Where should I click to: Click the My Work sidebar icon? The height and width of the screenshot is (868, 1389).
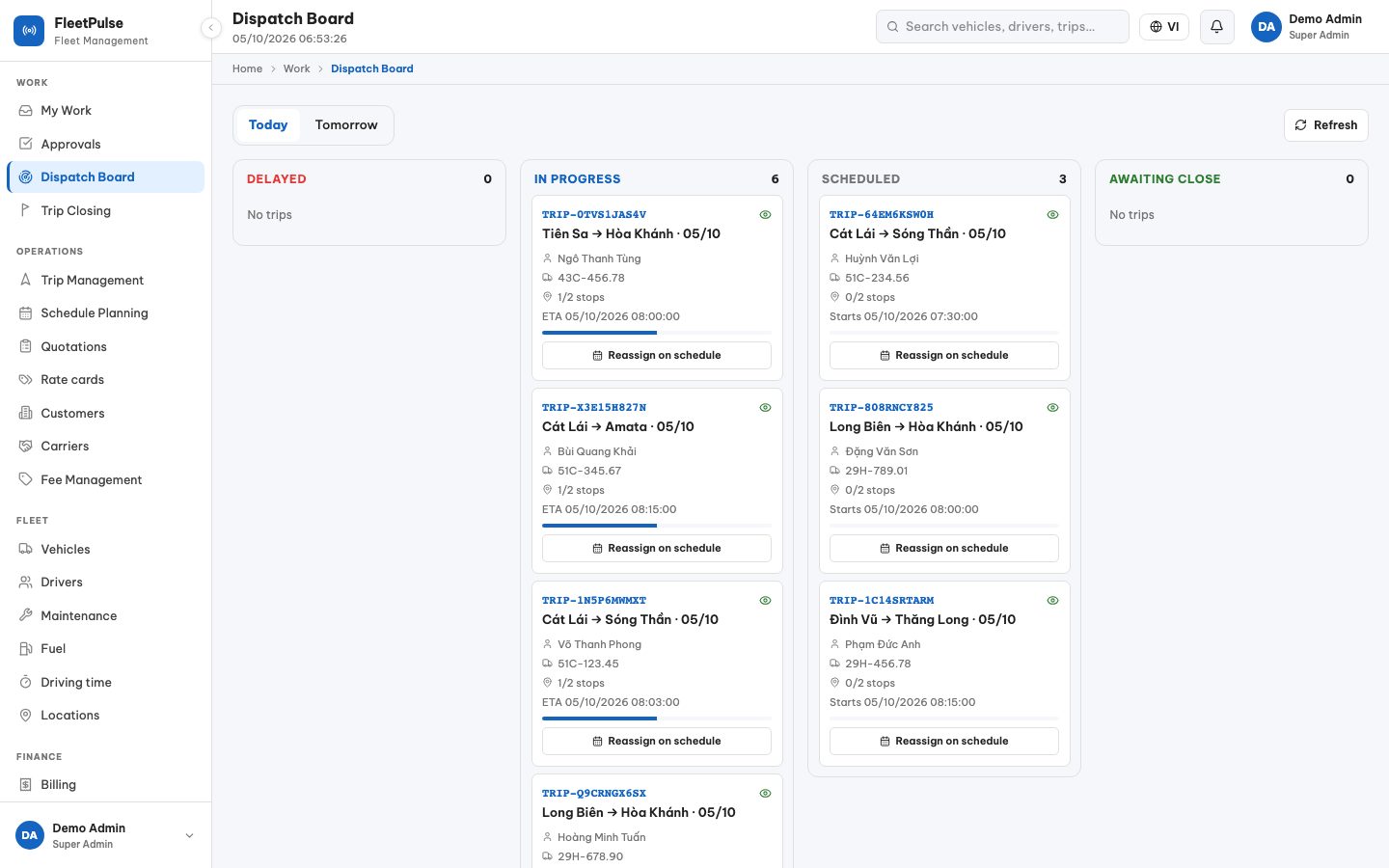(x=26, y=111)
